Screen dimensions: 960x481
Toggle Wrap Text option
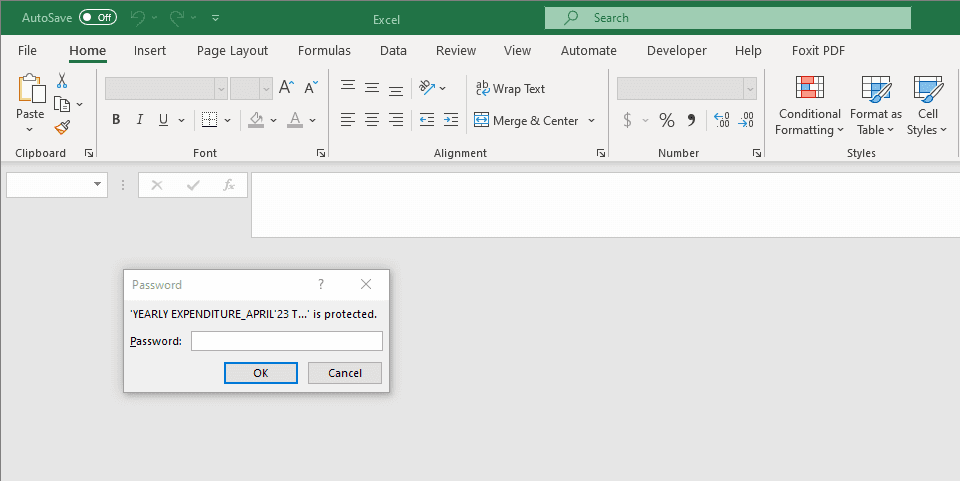(x=510, y=89)
